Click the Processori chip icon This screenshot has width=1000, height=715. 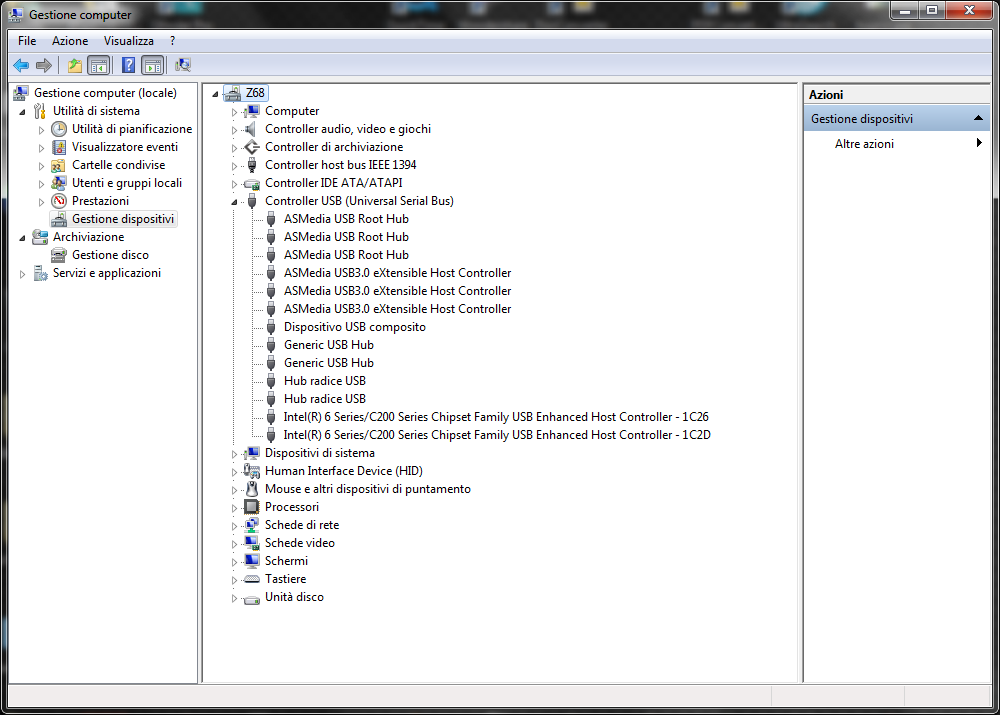(x=252, y=507)
